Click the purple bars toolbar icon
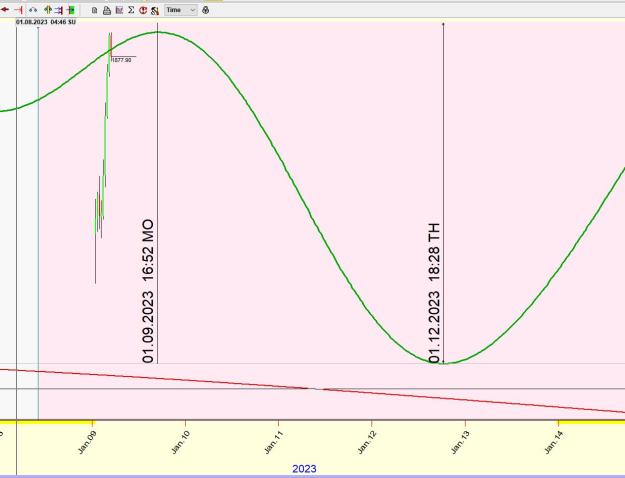The image size is (625, 478). coord(59,10)
